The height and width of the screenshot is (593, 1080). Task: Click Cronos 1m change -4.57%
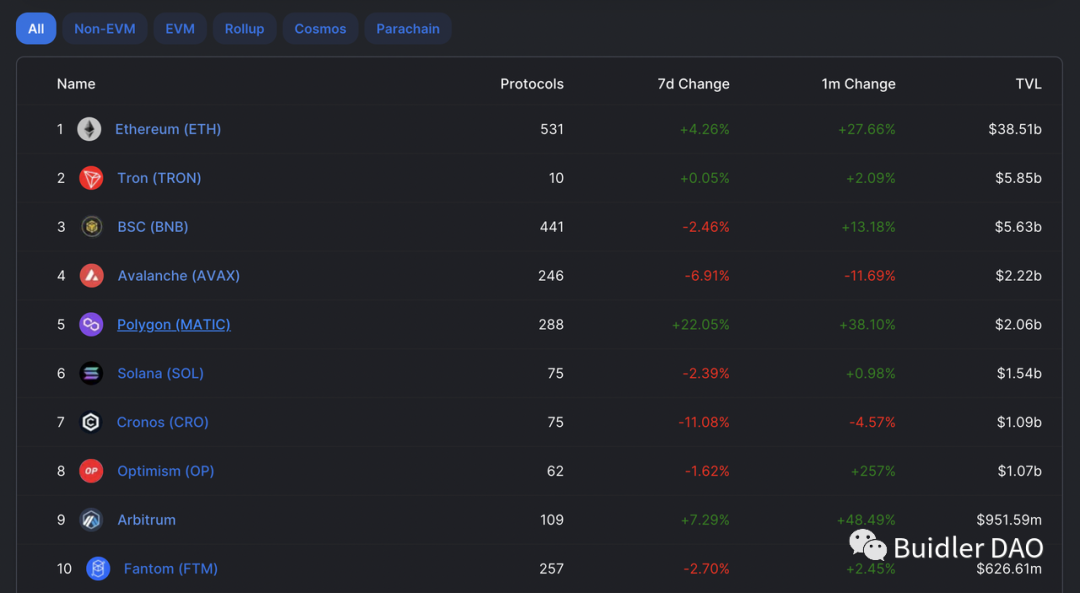tap(872, 422)
